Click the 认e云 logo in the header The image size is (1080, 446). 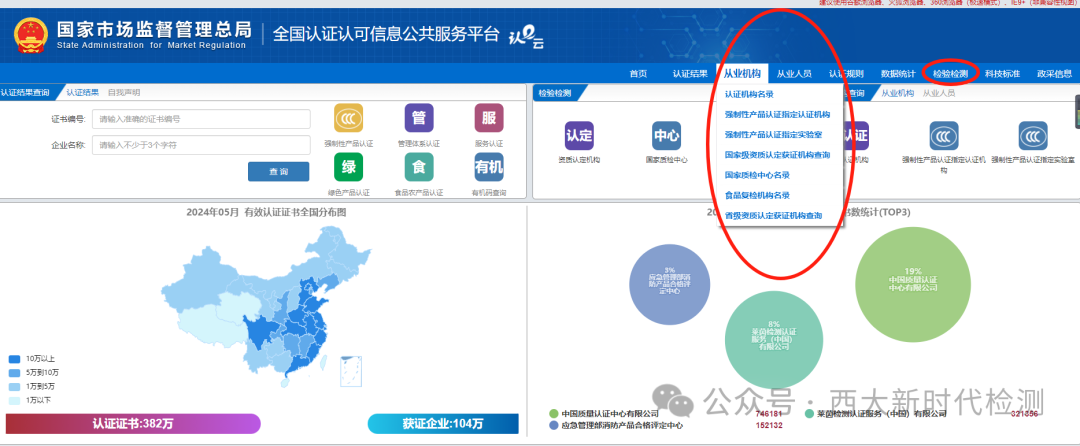pyautogui.click(x=527, y=38)
